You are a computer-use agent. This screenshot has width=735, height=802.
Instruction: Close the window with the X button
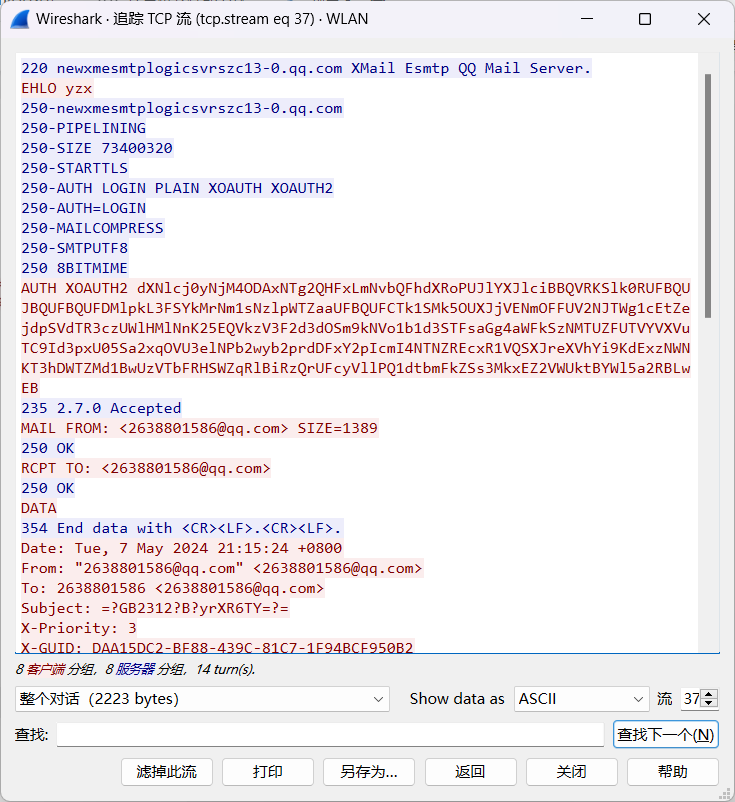pos(704,19)
